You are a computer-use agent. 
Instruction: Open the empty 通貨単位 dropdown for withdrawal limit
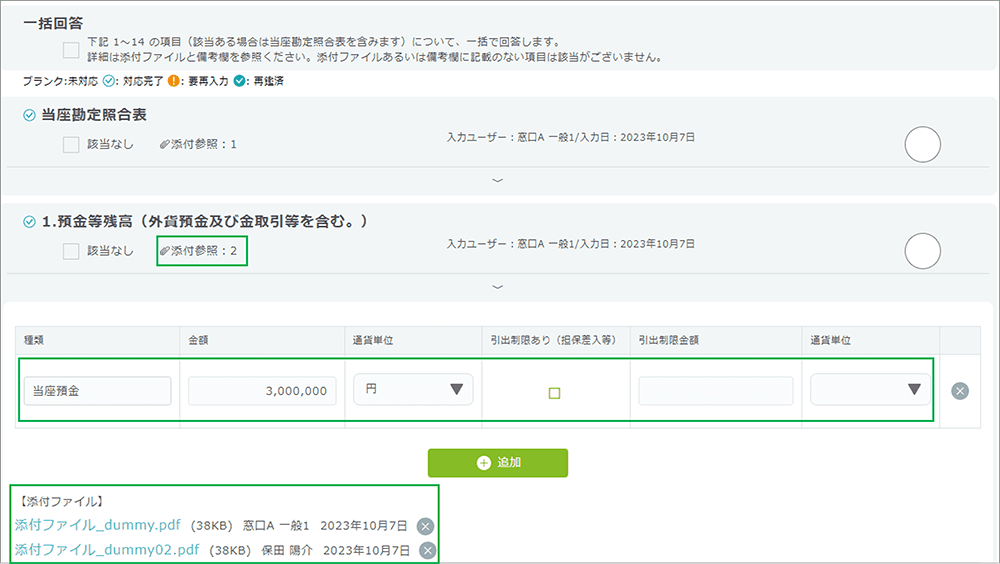pos(870,390)
